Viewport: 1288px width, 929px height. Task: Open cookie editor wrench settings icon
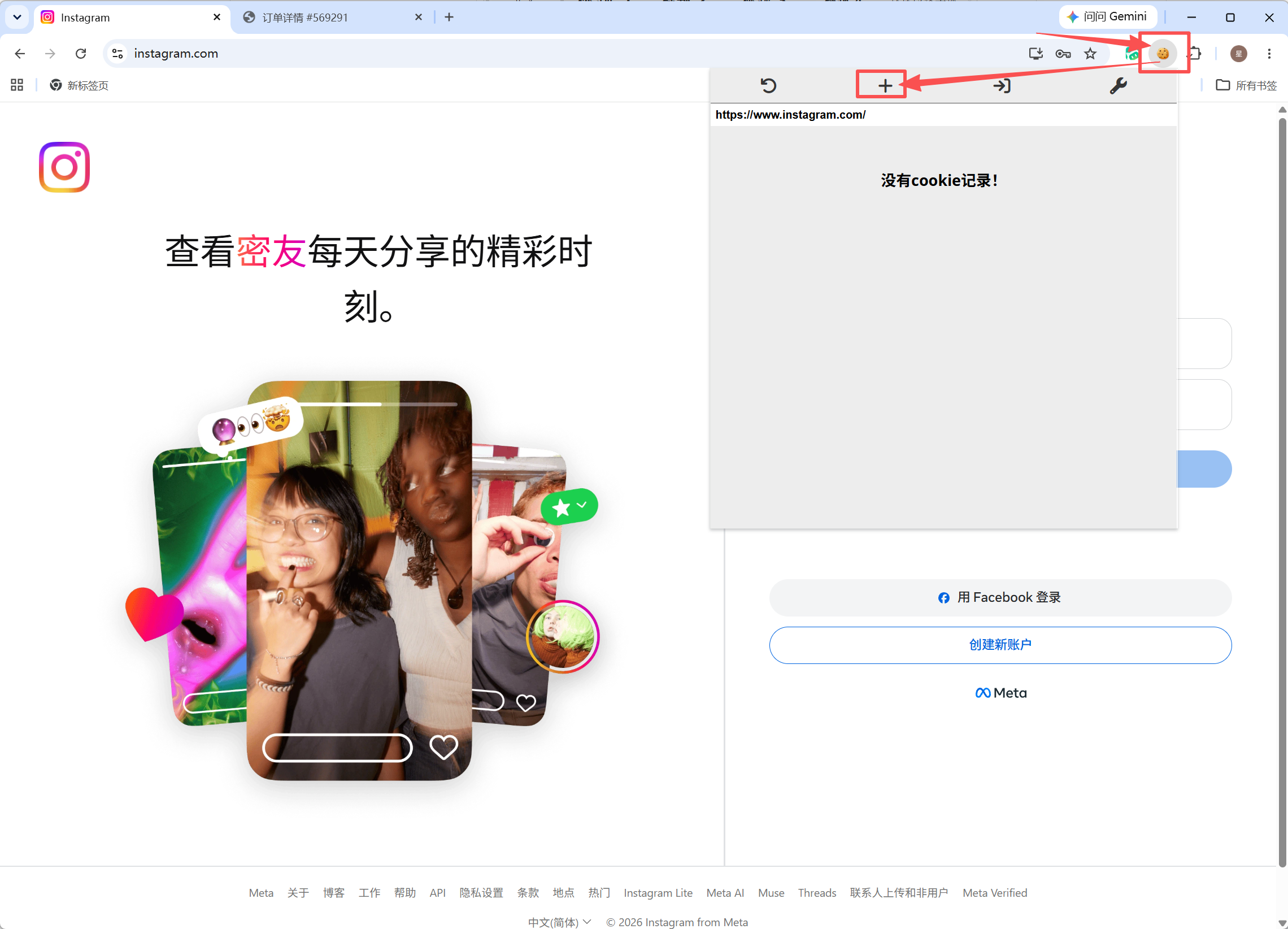[x=1118, y=86]
